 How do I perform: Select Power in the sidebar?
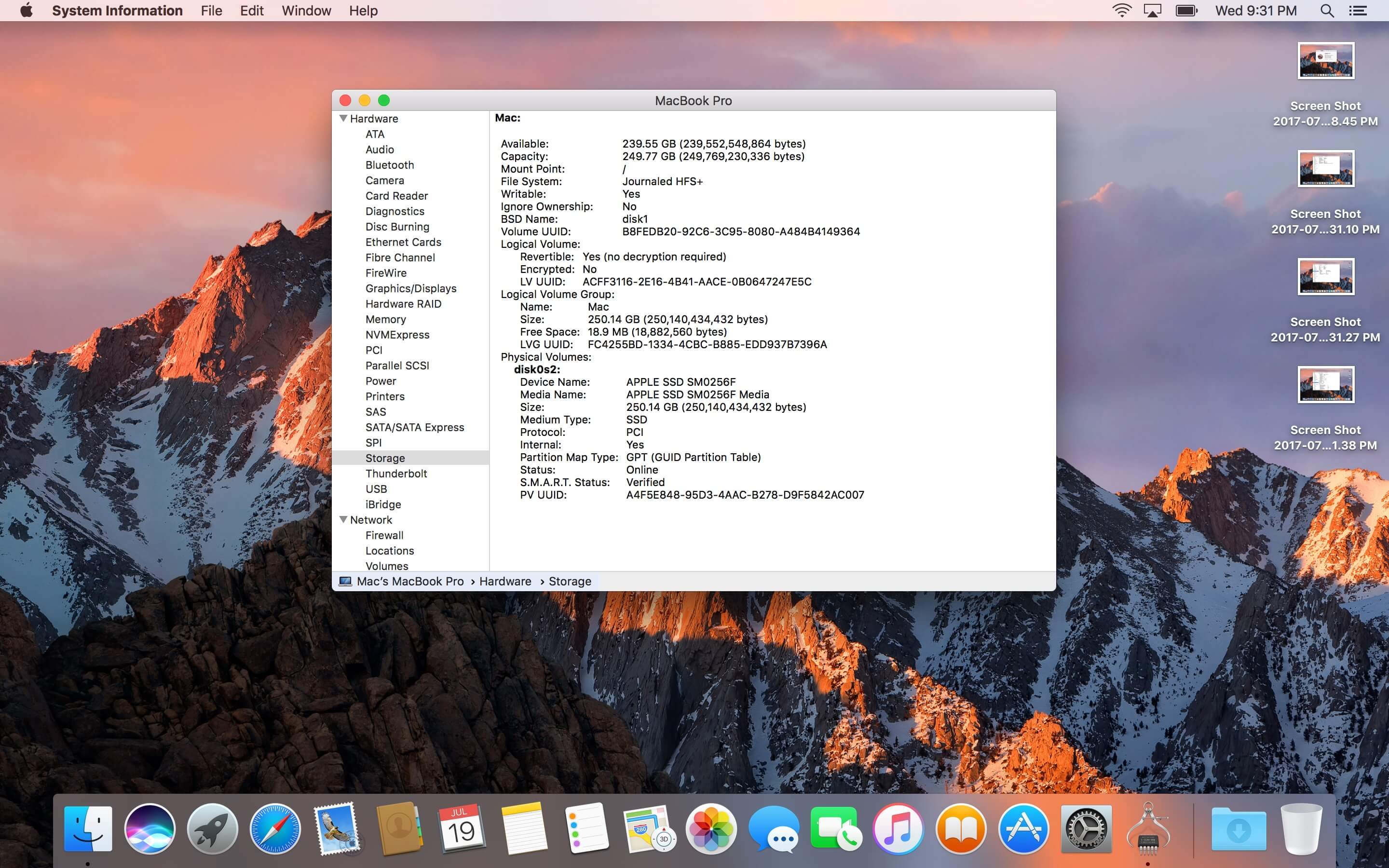tap(381, 380)
